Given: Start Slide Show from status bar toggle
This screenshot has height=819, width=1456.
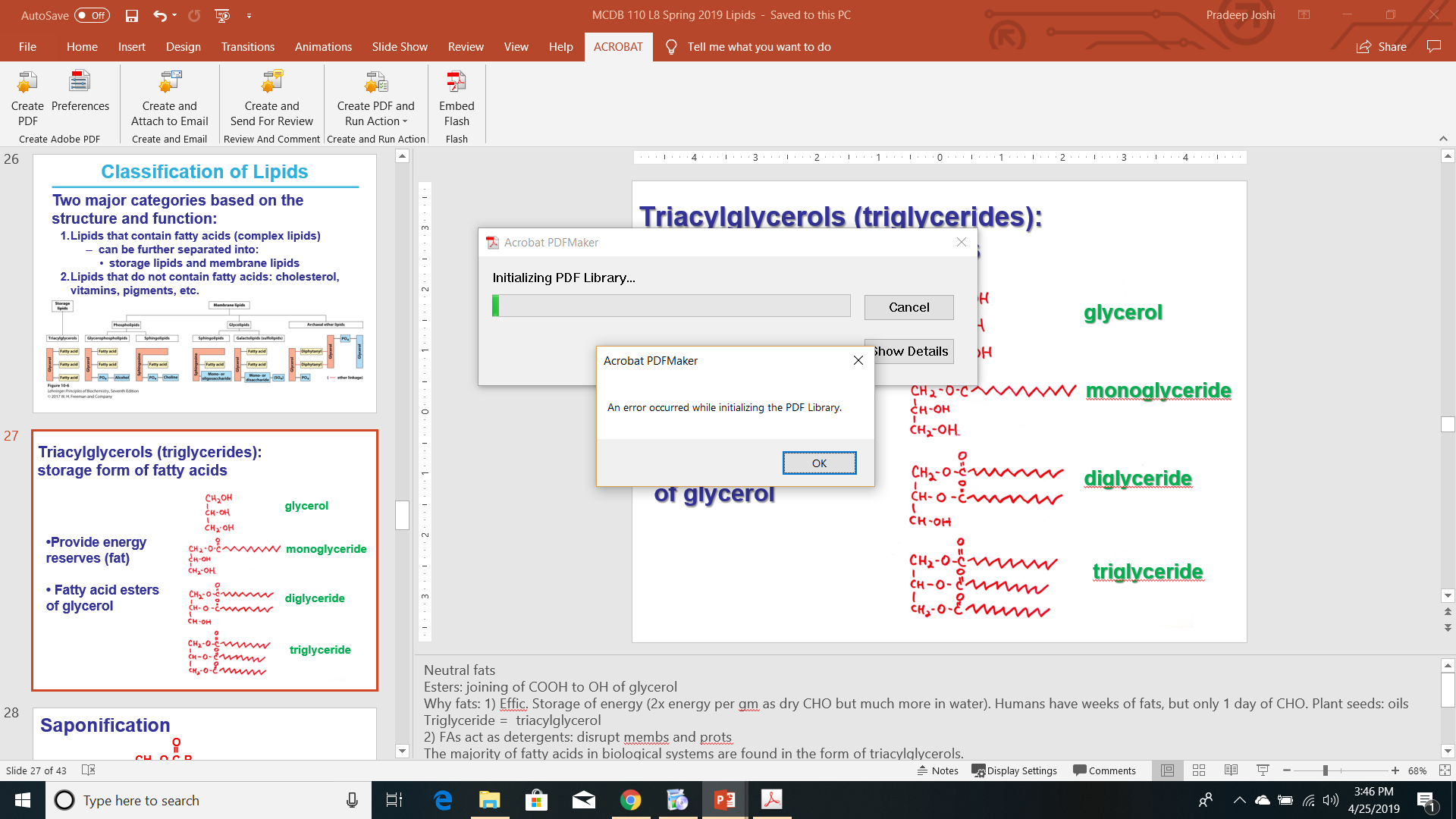Looking at the screenshot, I should point(1262,770).
